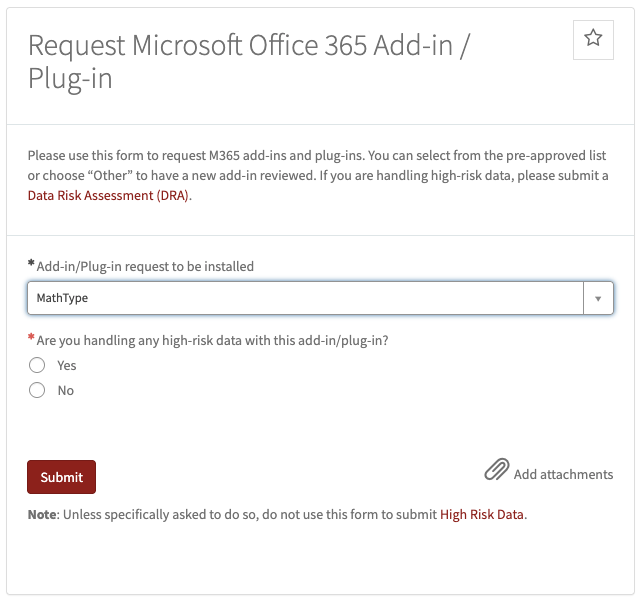
Task: Click the "No" option label text
Action: click(66, 390)
